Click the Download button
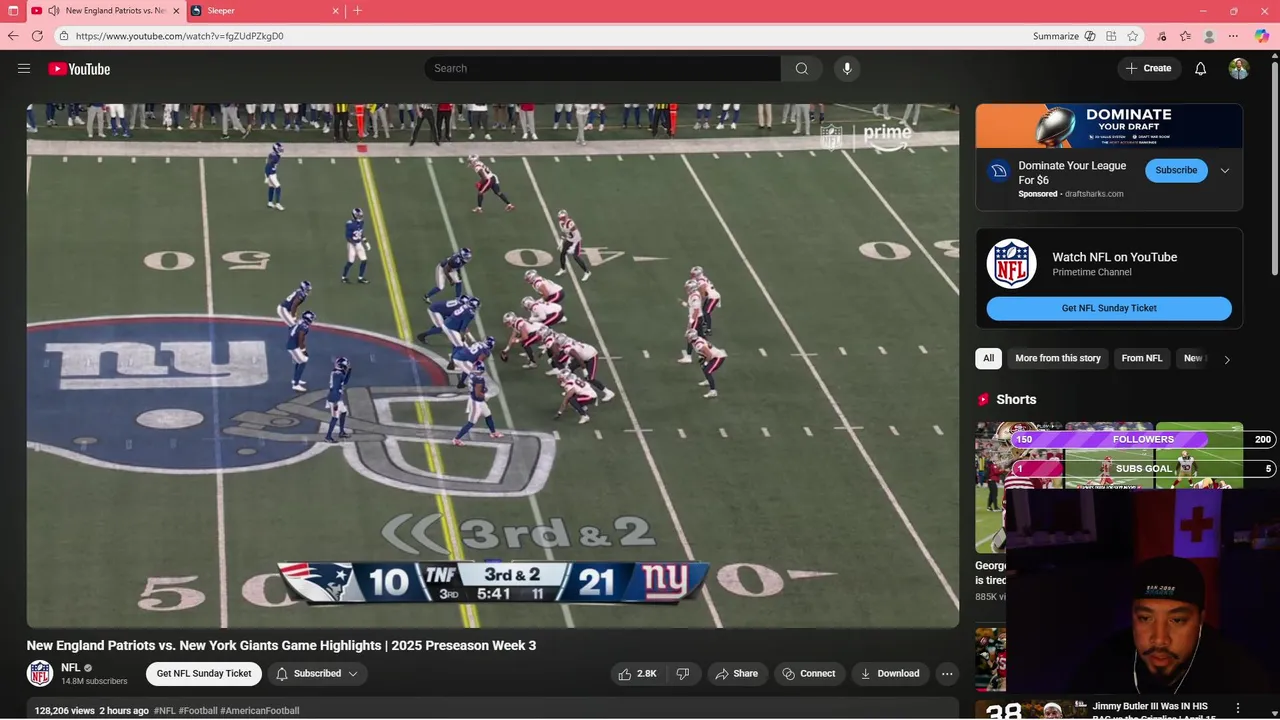Image resolution: width=1280 pixels, height=720 pixels. click(x=890, y=674)
